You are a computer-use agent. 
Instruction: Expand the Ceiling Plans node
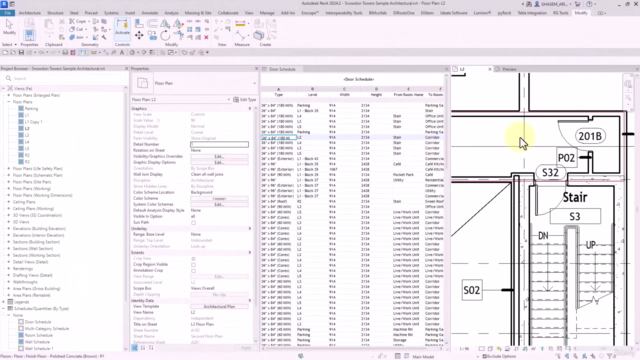[9, 202]
